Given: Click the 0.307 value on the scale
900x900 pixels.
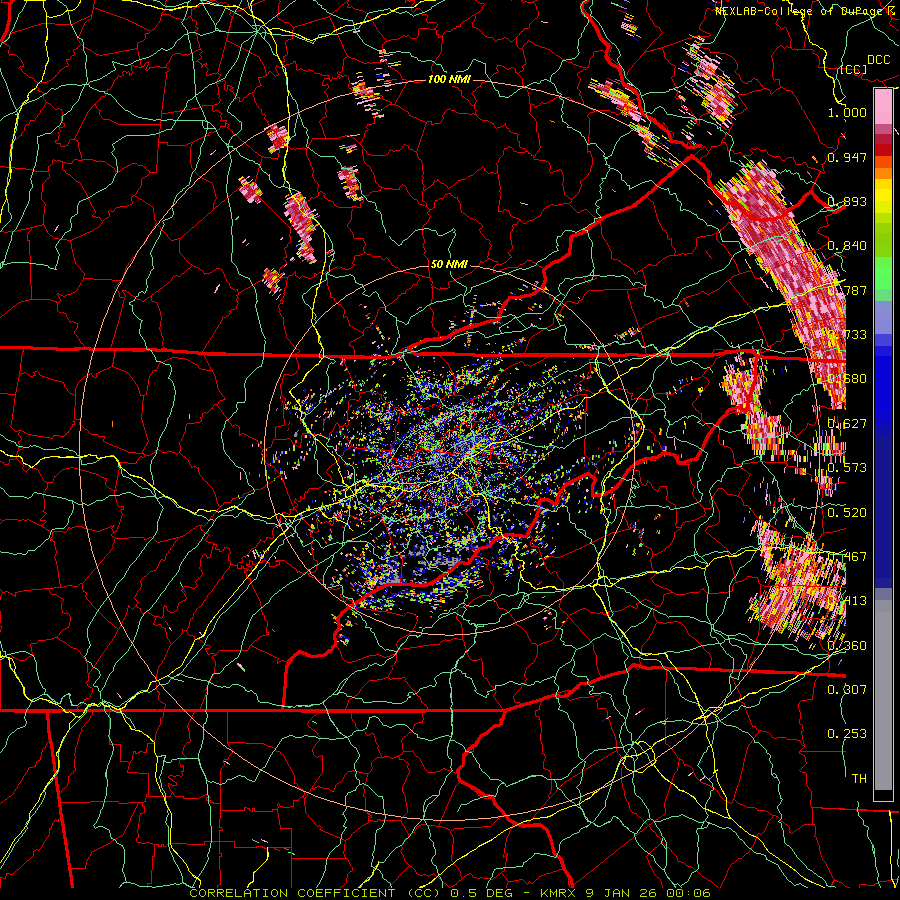Looking at the screenshot, I should point(847,690).
